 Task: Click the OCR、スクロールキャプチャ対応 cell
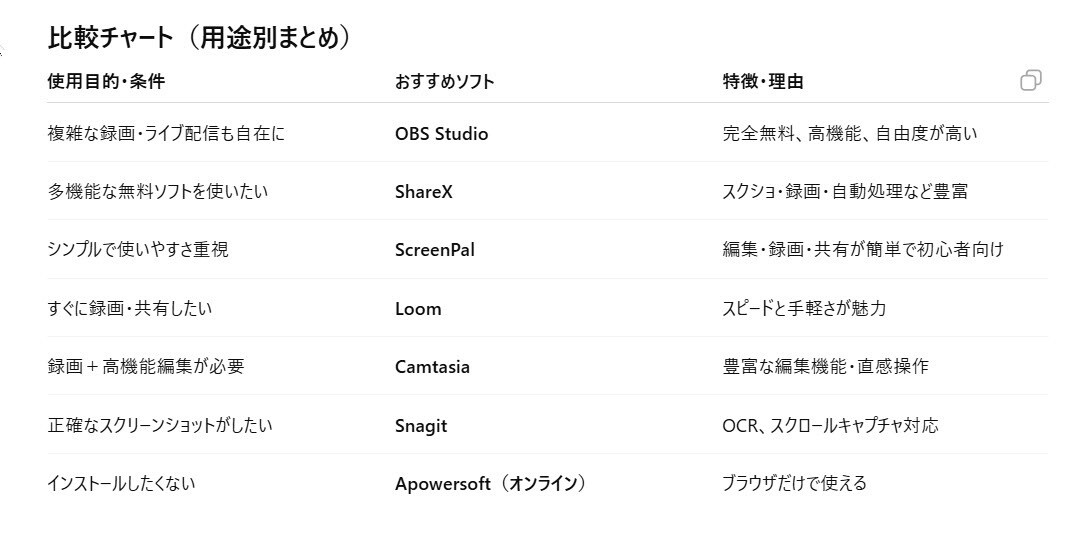830,426
